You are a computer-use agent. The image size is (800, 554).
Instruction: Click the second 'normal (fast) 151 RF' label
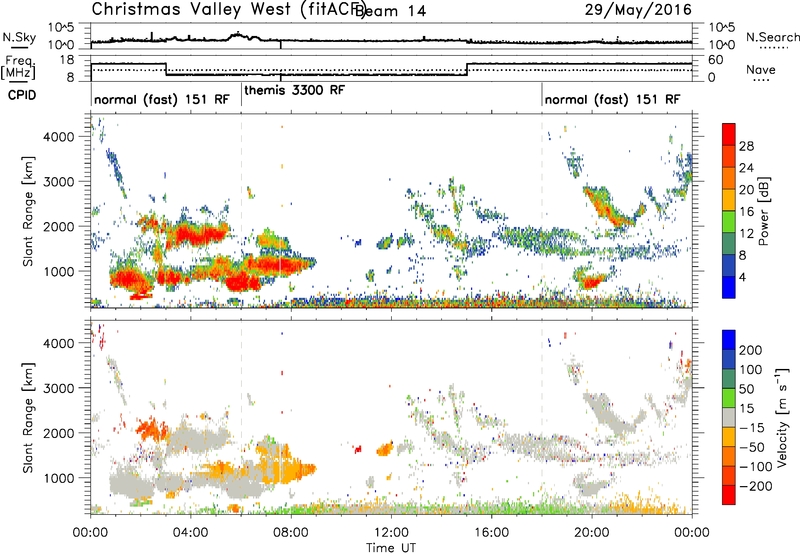click(612, 99)
